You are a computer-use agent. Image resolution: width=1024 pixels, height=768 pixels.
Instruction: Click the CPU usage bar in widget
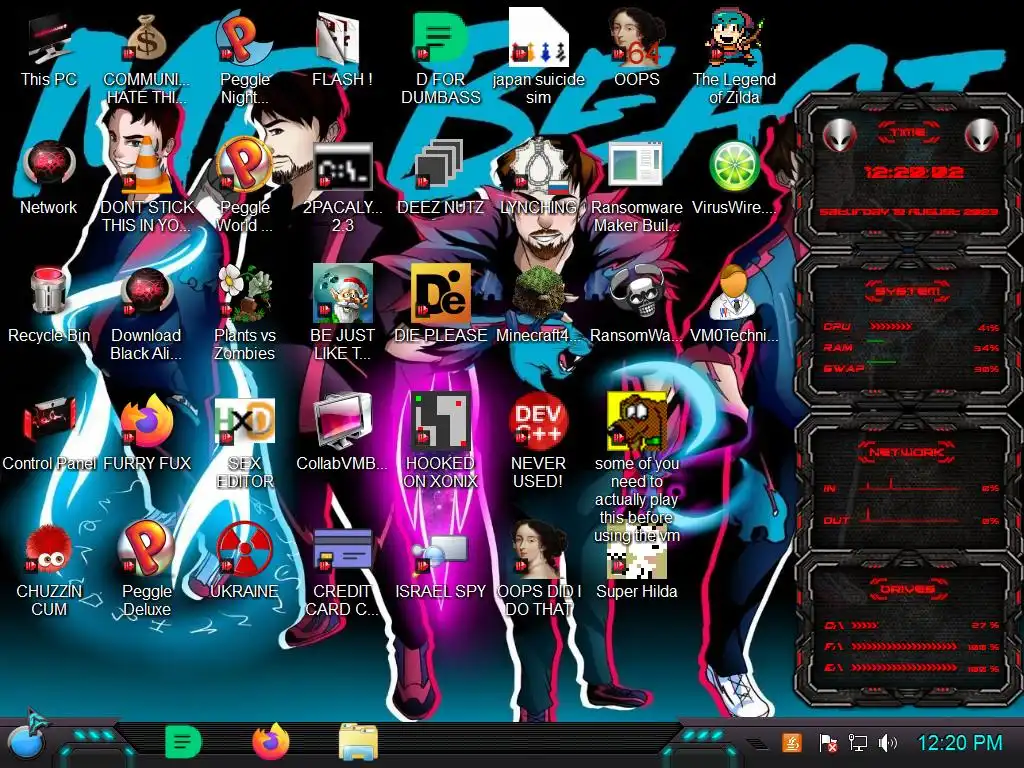tap(891, 327)
